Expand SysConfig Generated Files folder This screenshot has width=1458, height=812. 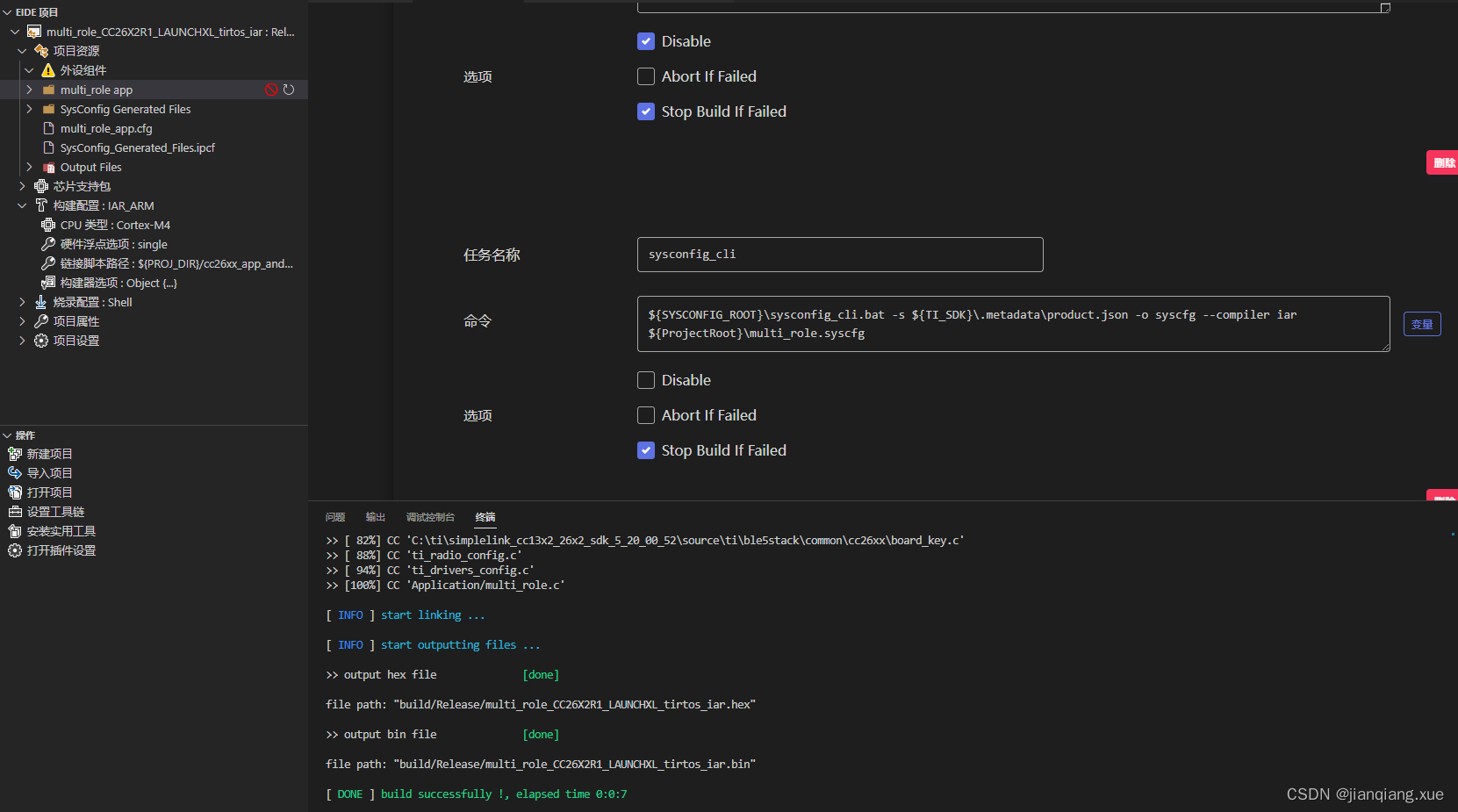(29, 109)
